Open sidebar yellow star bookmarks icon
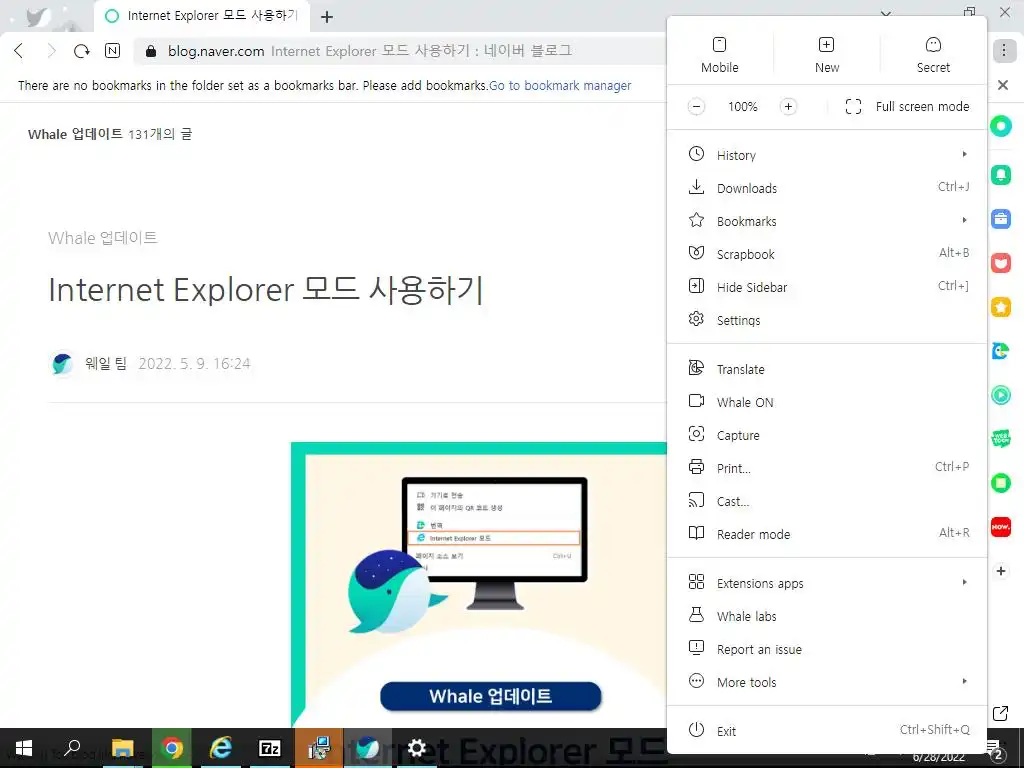 point(1000,306)
